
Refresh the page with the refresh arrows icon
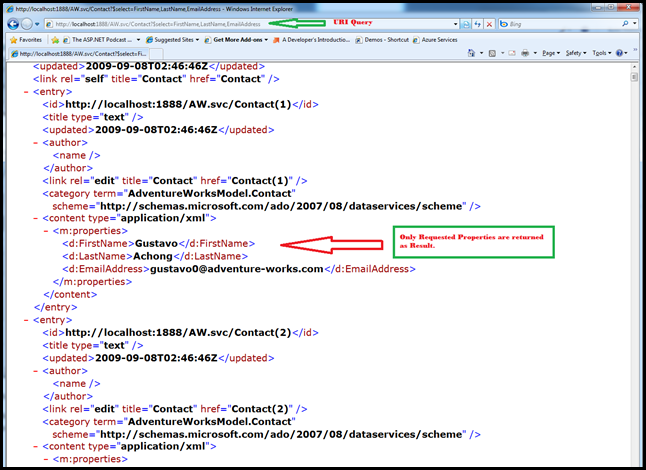click(477, 24)
